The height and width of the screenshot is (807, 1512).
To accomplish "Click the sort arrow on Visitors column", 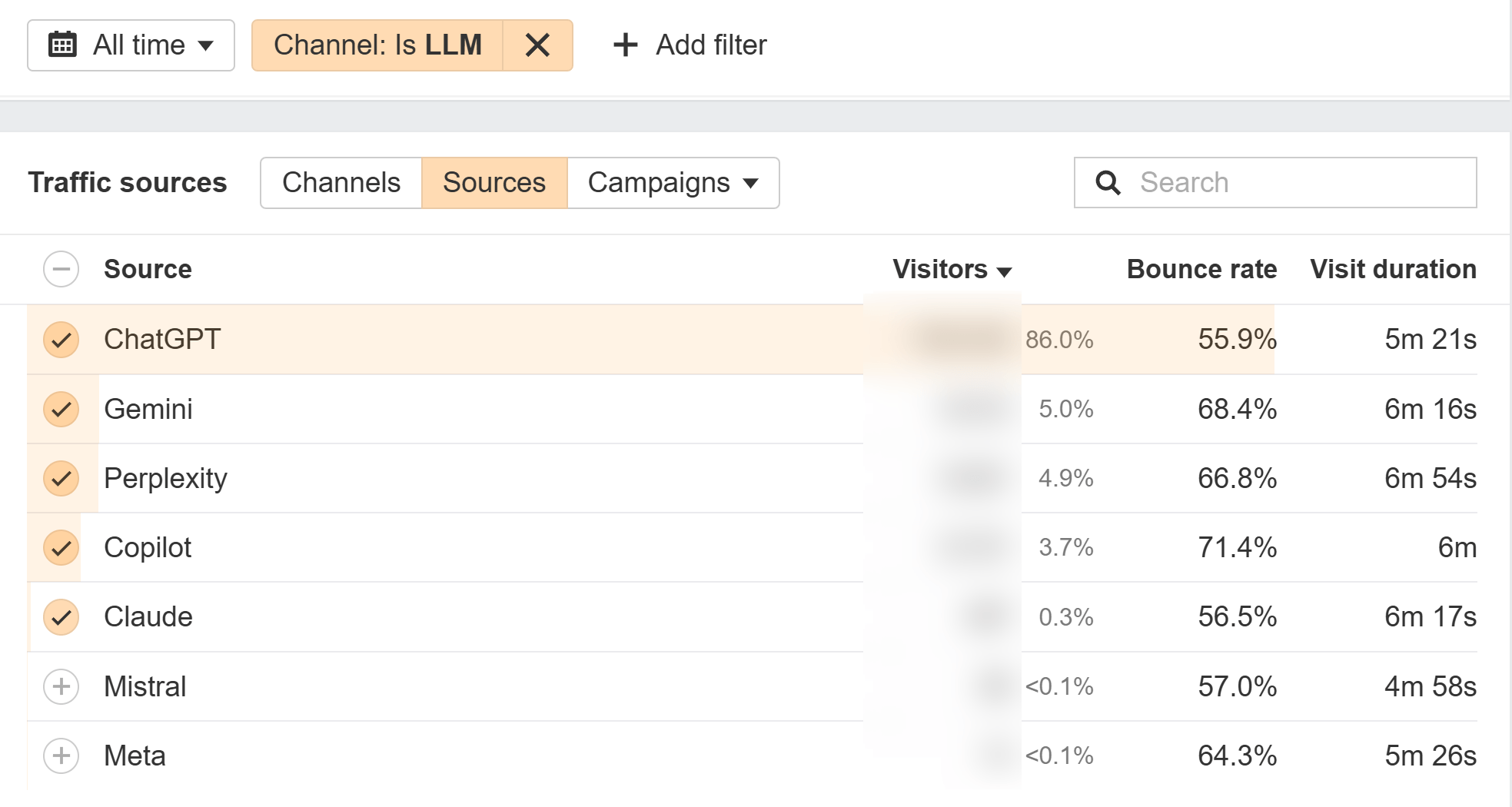I will (1005, 271).
